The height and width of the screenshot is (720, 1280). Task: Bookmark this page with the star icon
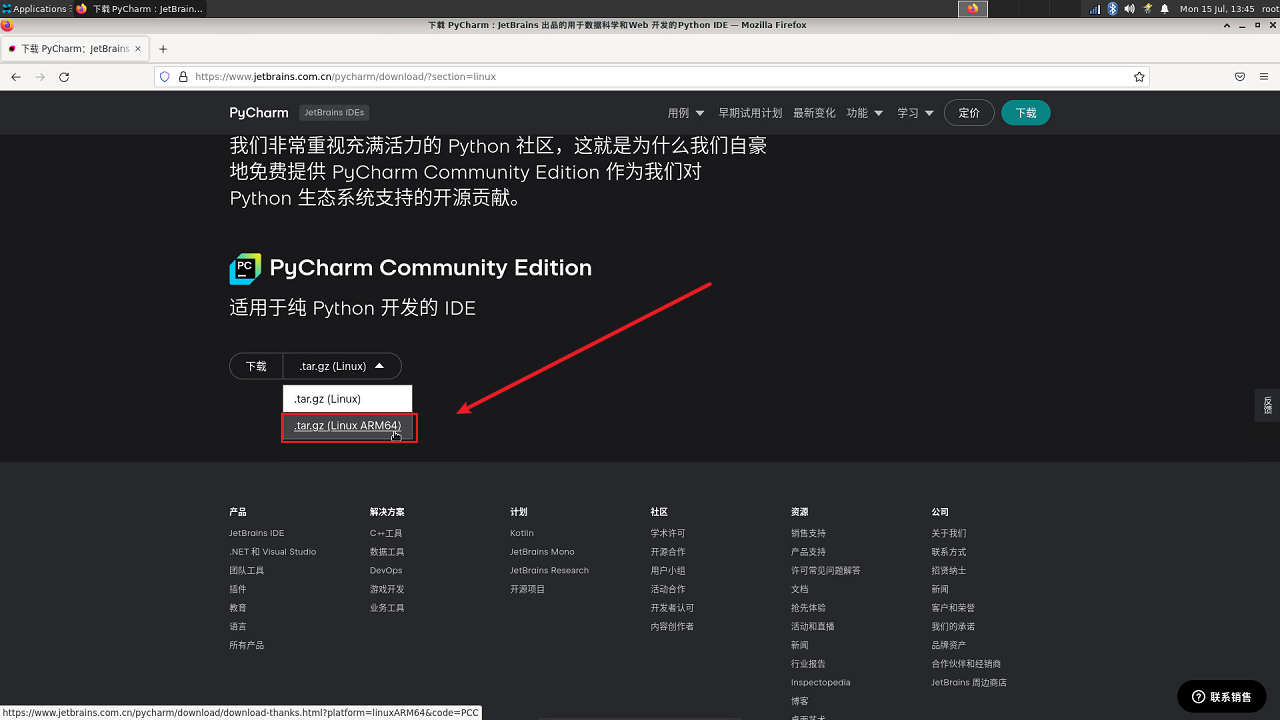click(x=1139, y=77)
